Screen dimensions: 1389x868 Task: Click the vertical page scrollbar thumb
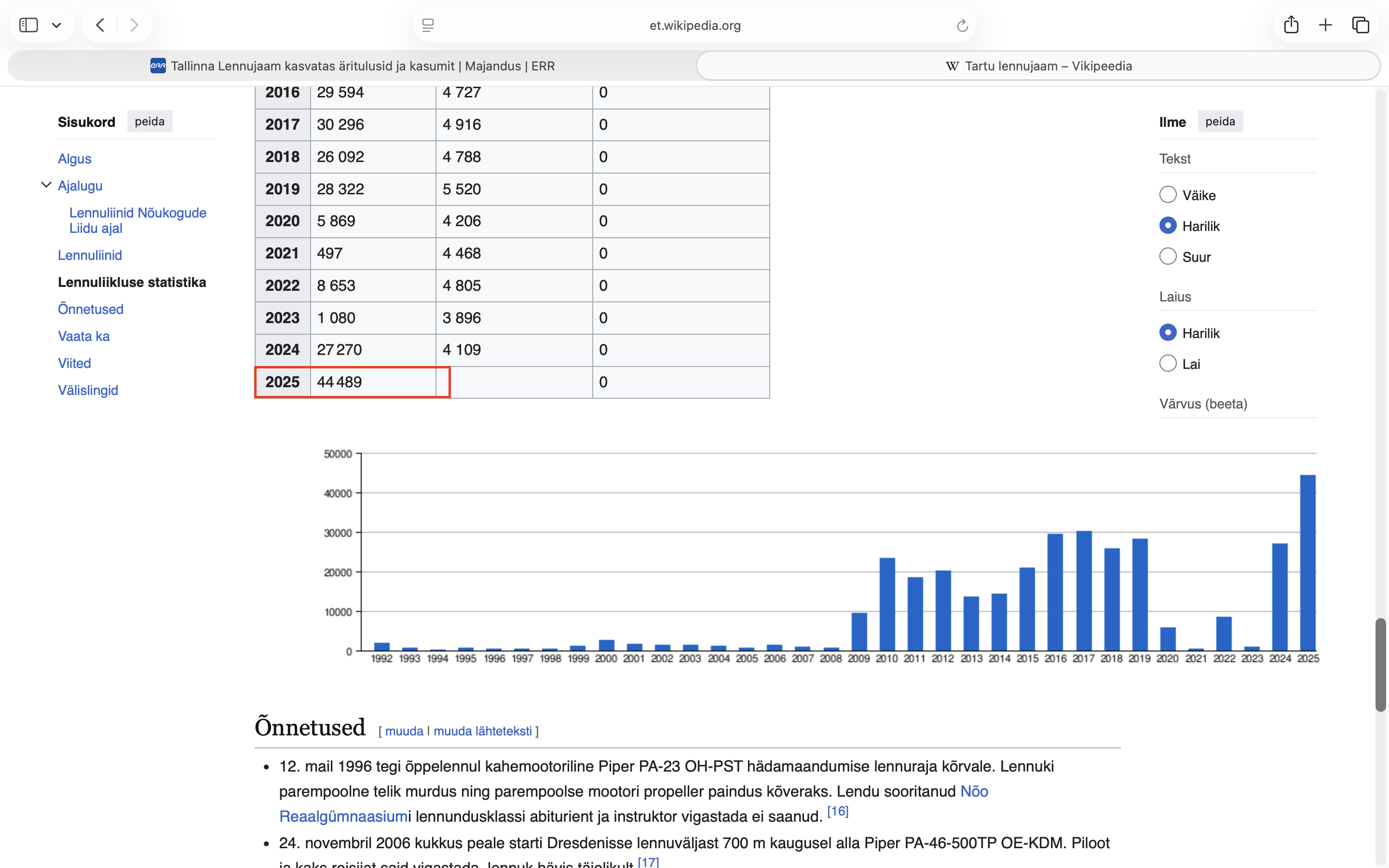pyautogui.click(x=1380, y=664)
